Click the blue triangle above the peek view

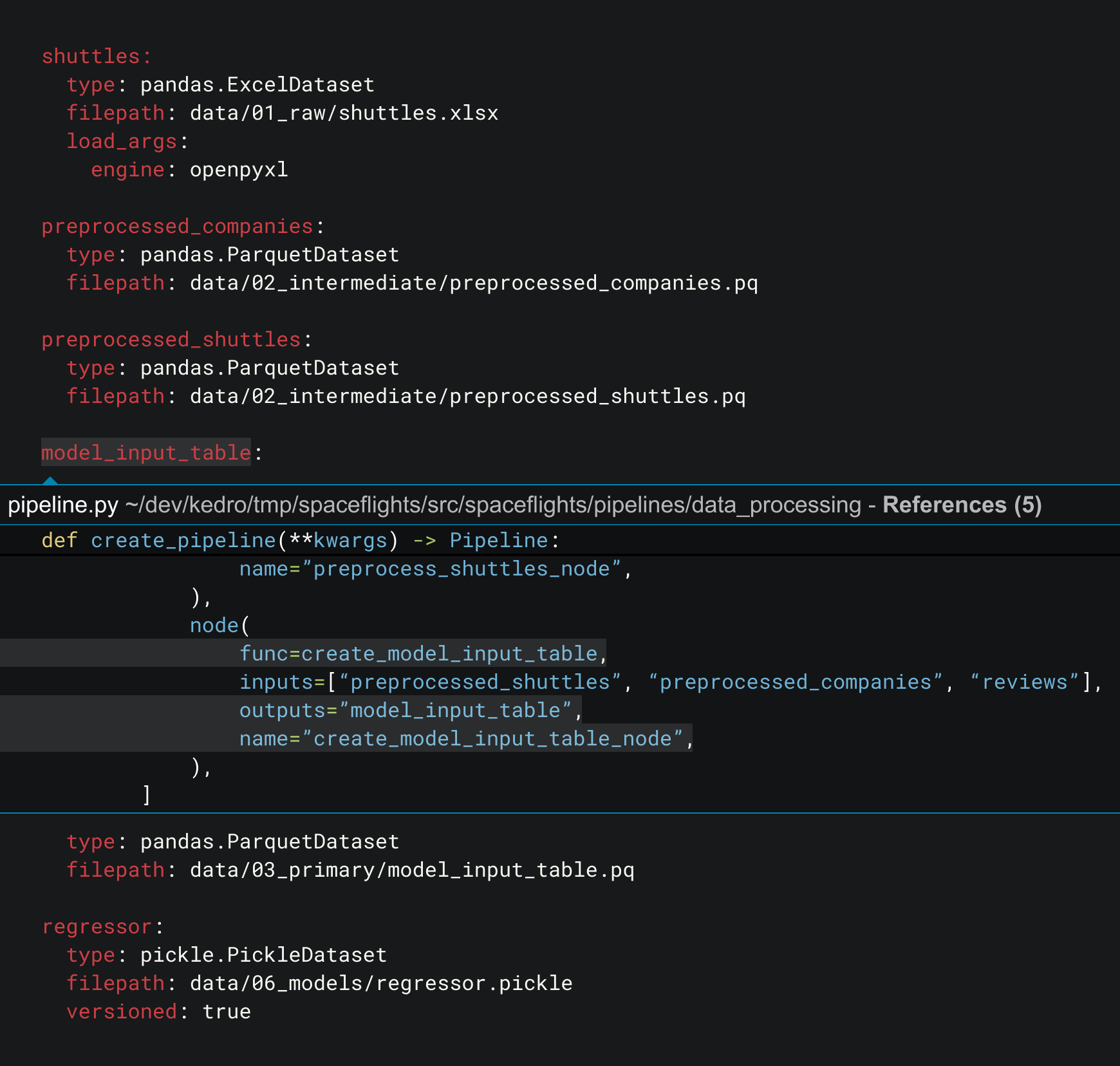coord(51,481)
